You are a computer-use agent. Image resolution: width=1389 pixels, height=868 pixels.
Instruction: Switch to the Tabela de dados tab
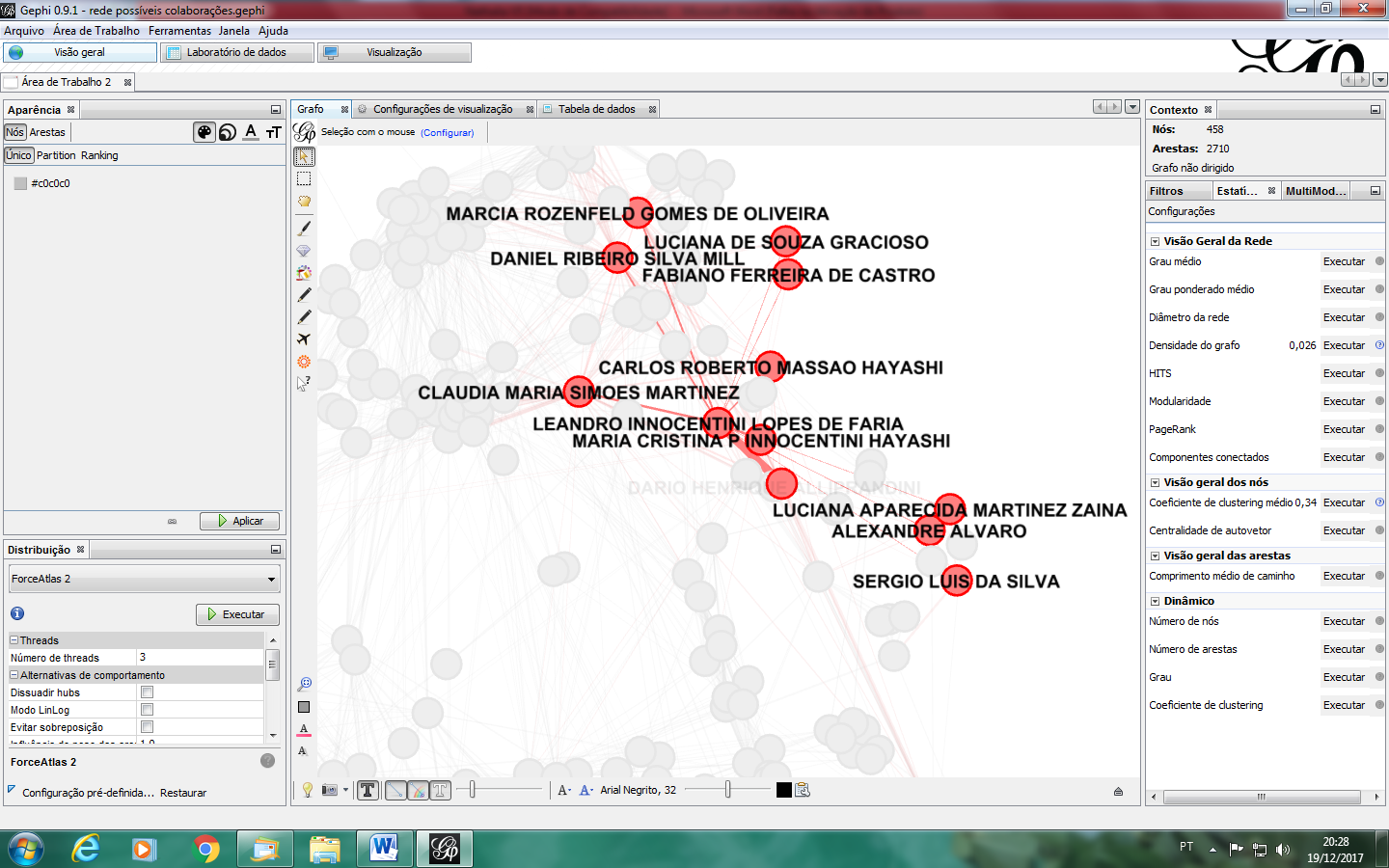596,109
